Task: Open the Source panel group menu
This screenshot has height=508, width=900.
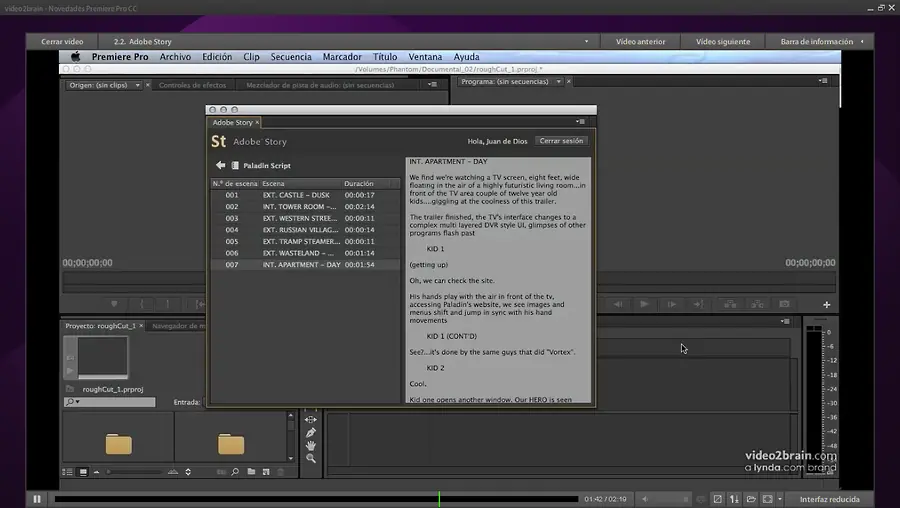Action: (432, 84)
